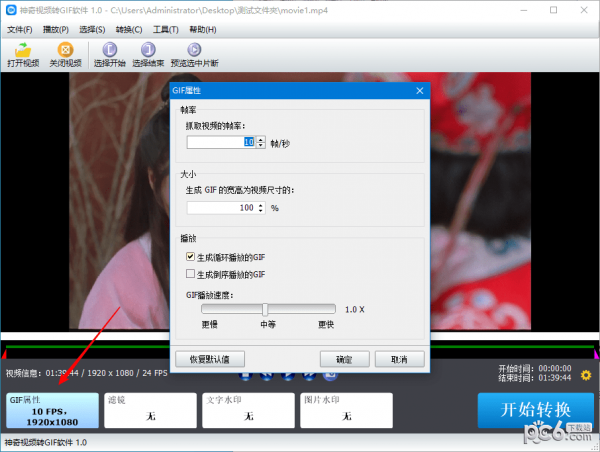Image resolution: width=600 pixels, height=452 pixels.
Task: Click the app logo in title bar
Action: tap(10, 10)
